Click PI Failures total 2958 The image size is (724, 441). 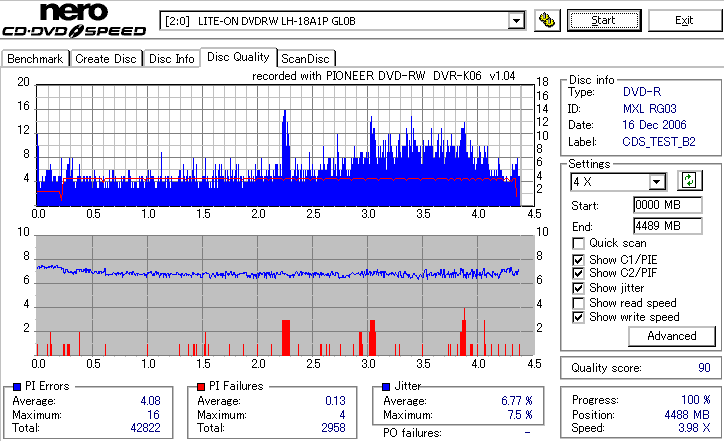[333, 428]
